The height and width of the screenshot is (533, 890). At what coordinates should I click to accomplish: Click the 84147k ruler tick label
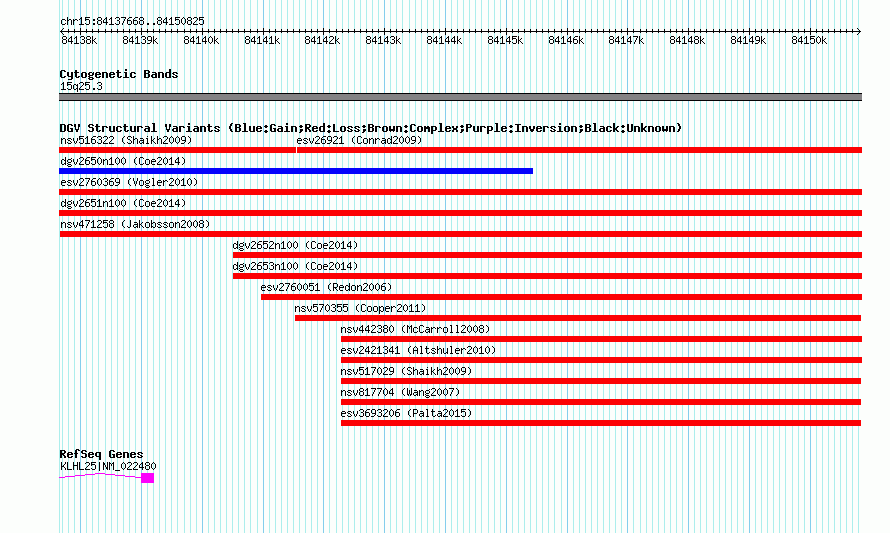[626, 40]
